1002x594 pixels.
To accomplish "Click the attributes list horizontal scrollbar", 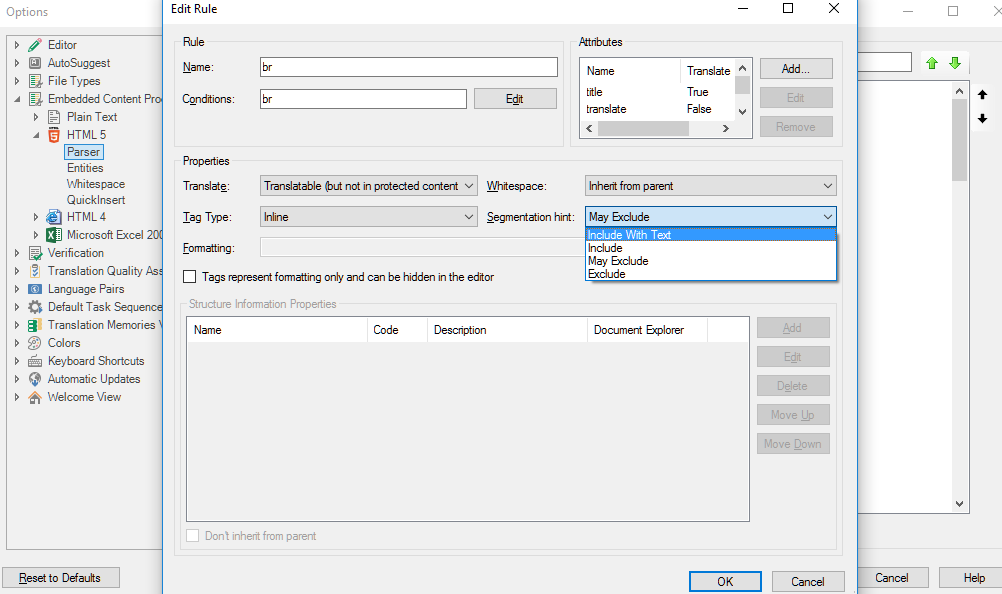I will pyautogui.click(x=657, y=128).
